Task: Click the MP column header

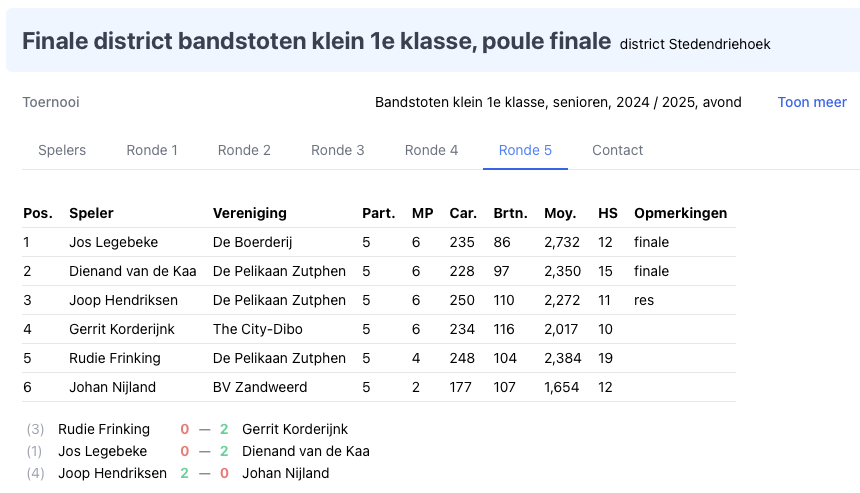Action: [422, 213]
